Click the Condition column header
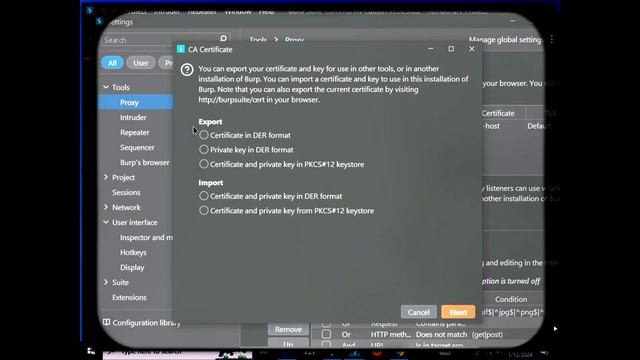The image size is (640, 360). click(511, 299)
